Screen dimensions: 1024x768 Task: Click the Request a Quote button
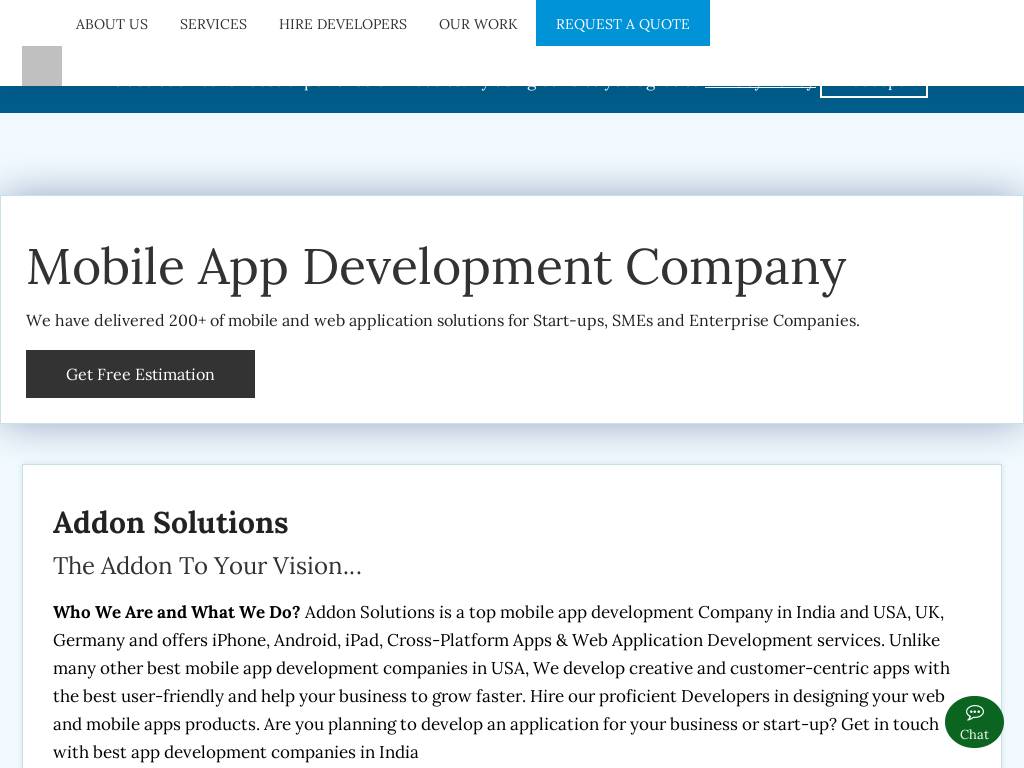[622, 24]
